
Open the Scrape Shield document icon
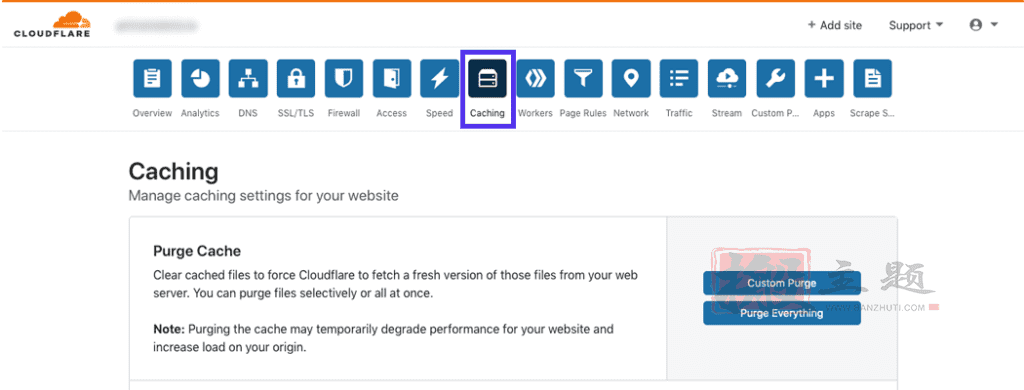[x=872, y=78]
